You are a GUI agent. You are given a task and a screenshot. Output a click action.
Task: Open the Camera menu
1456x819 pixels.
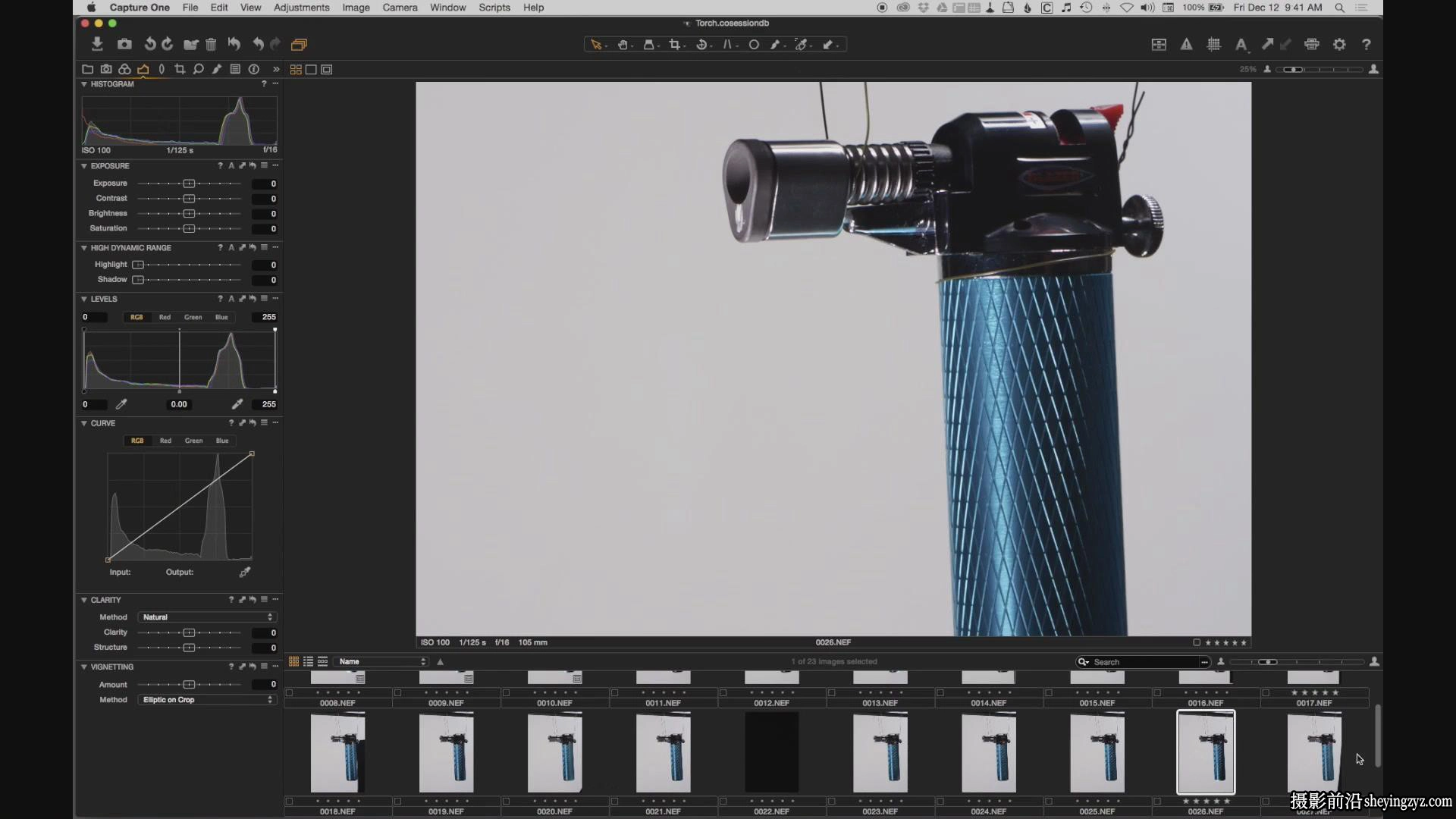400,8
